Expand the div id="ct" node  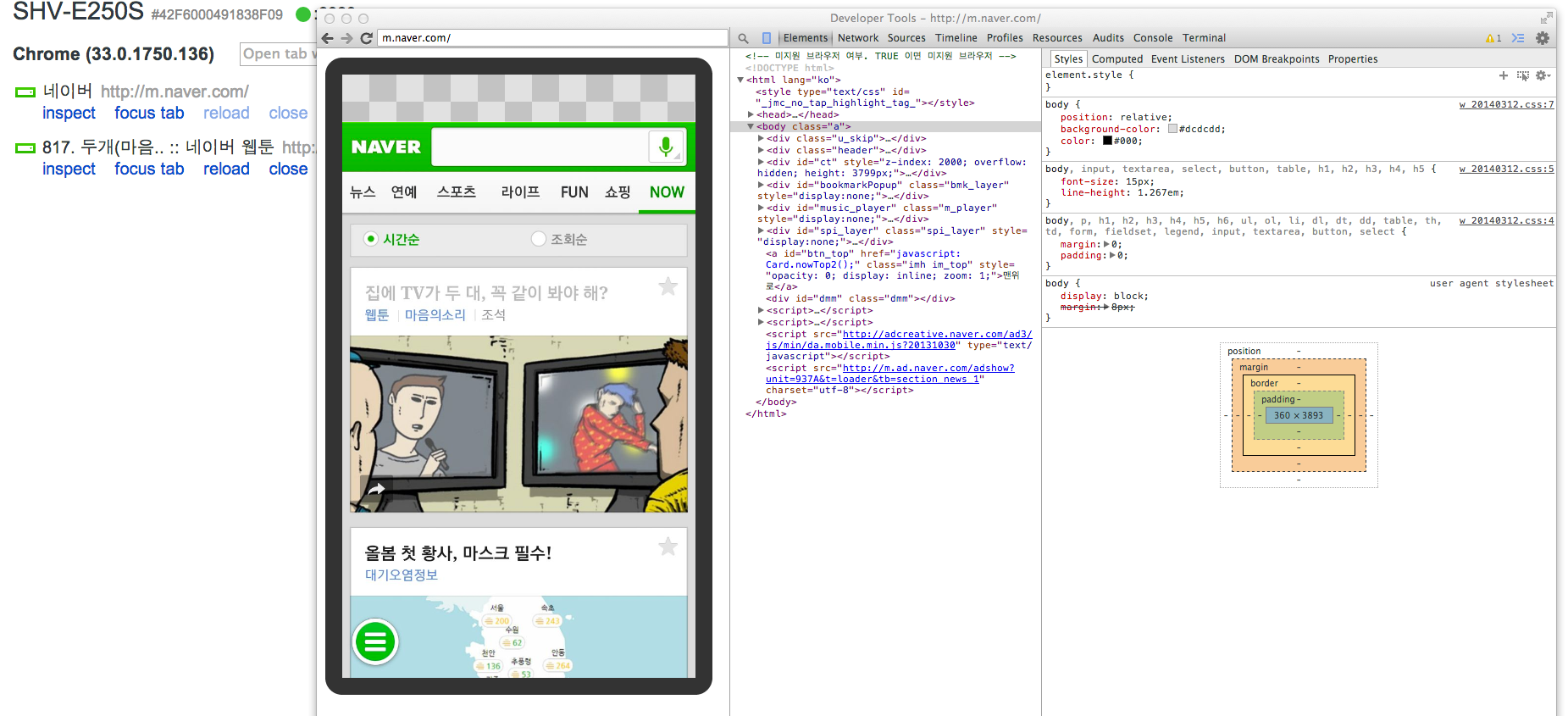click(761, 162)
